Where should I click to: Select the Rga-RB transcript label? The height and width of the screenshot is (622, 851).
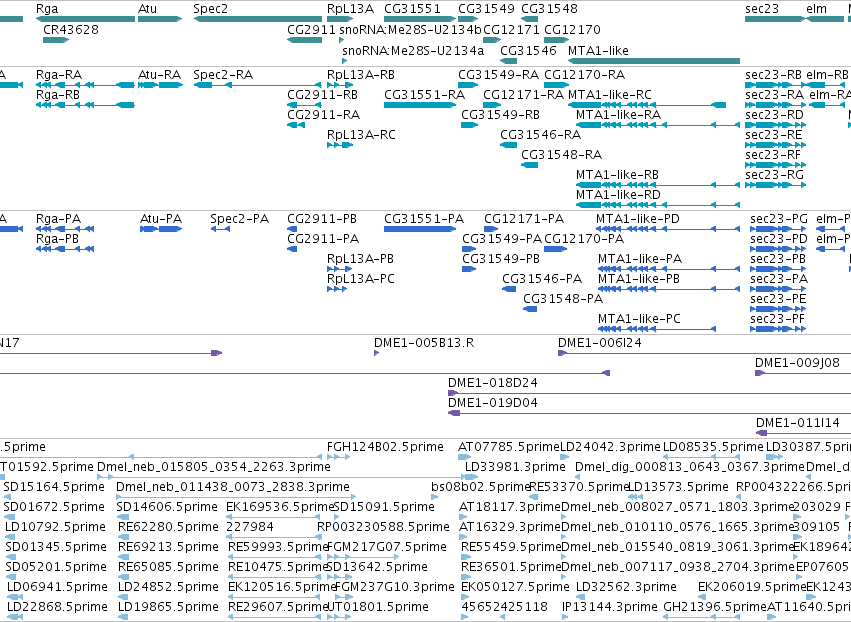pyautogui.click(x=58, y=94)
